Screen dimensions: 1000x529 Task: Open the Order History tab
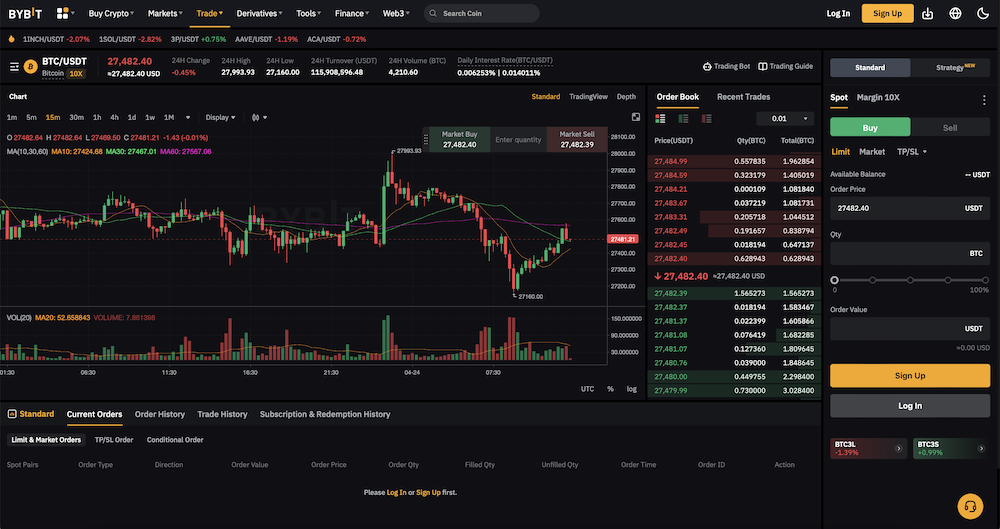[x=160, y=414]
